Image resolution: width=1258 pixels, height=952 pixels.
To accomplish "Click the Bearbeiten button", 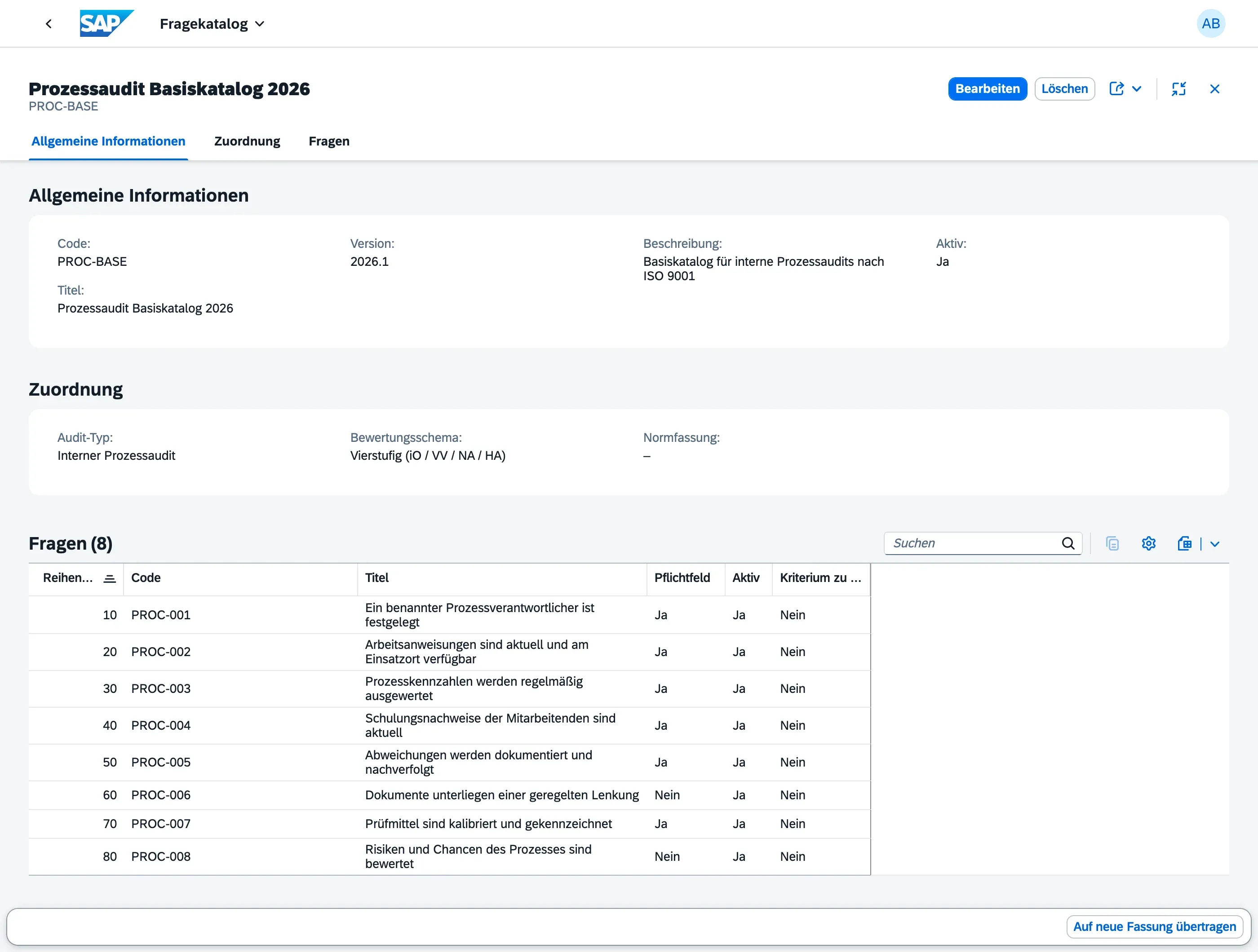I will click(x=987, y=88).
